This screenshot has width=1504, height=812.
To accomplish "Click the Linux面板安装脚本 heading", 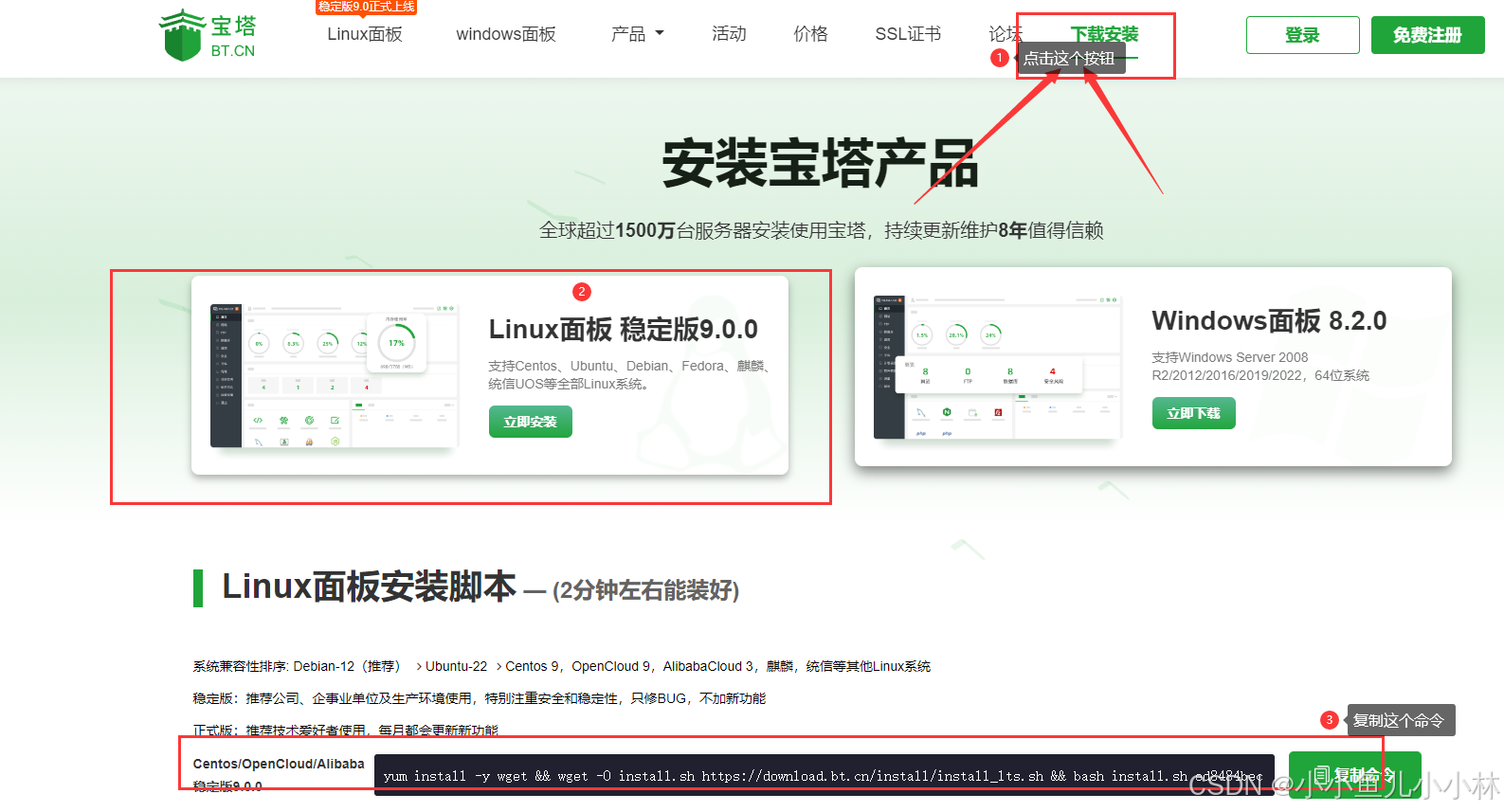I will point(369,586).
